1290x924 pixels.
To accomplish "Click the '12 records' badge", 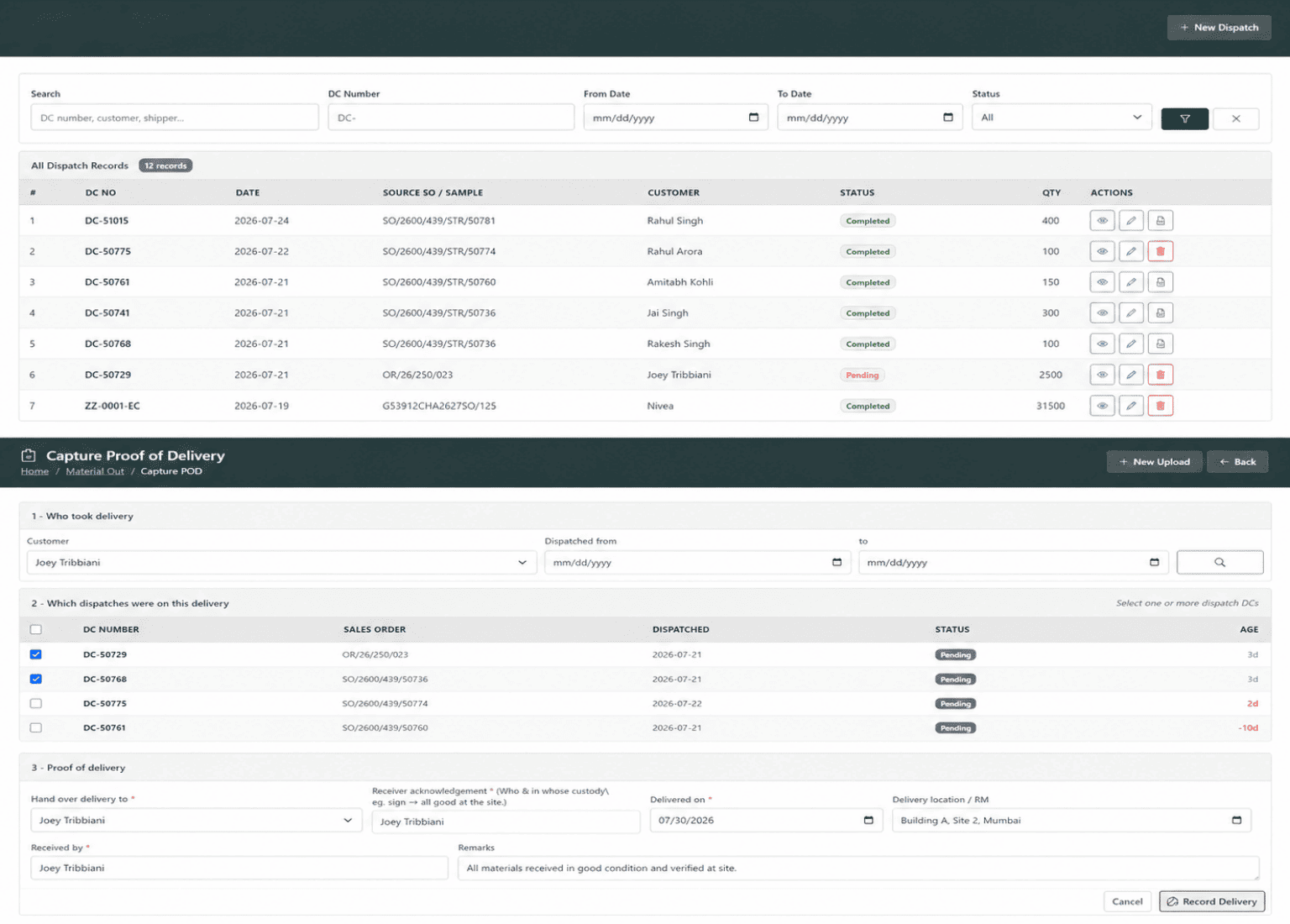I will [165, 165].
